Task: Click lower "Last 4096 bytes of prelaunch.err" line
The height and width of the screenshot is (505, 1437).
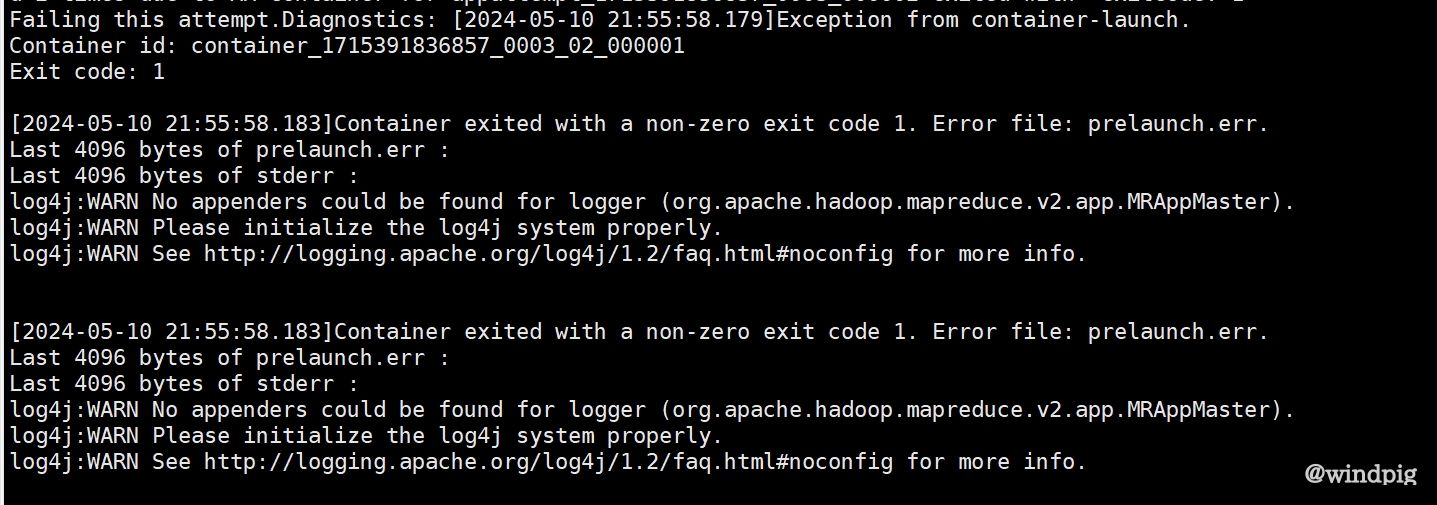Action: (x=229, y=358)
